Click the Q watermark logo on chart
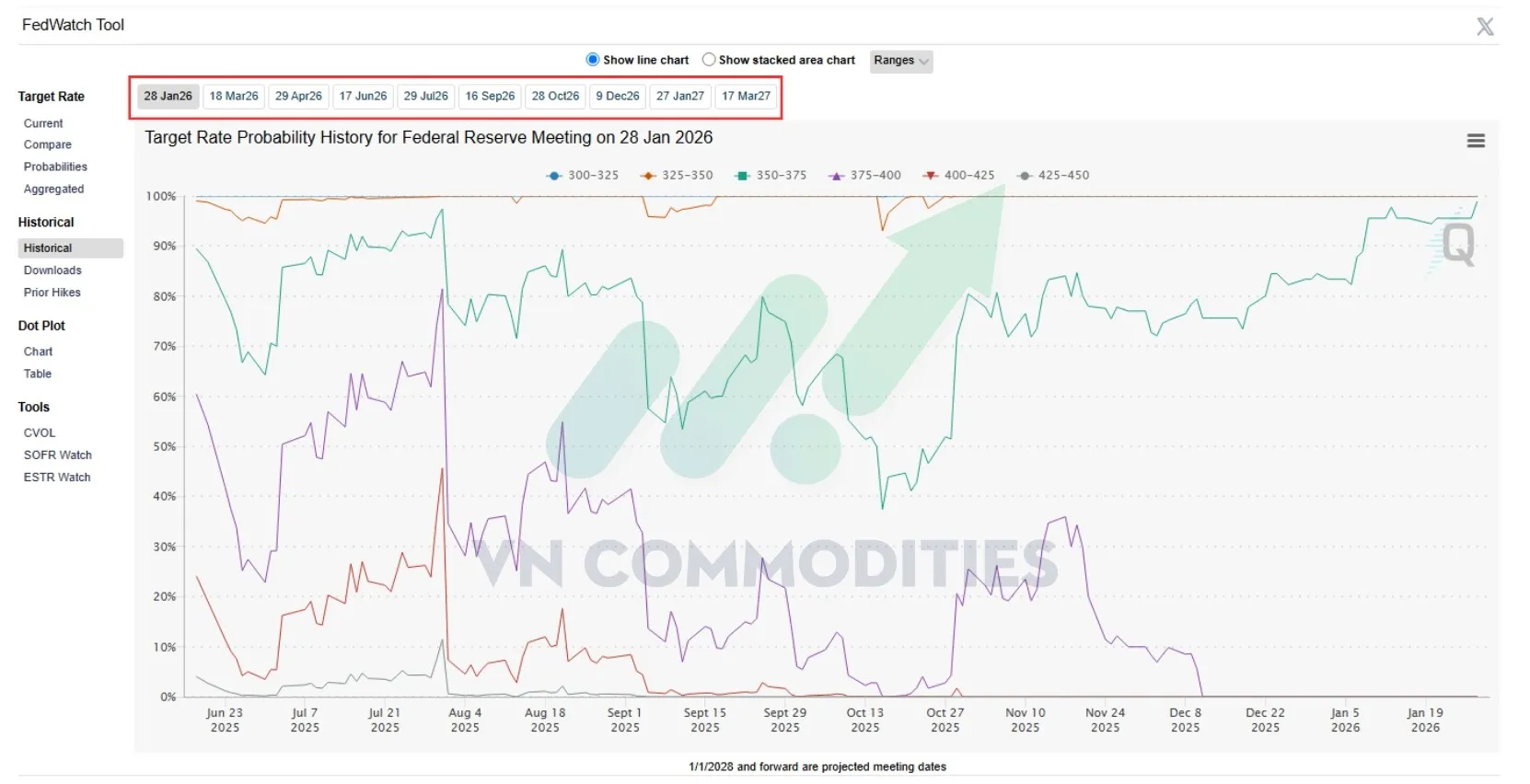 point(1457,245)
